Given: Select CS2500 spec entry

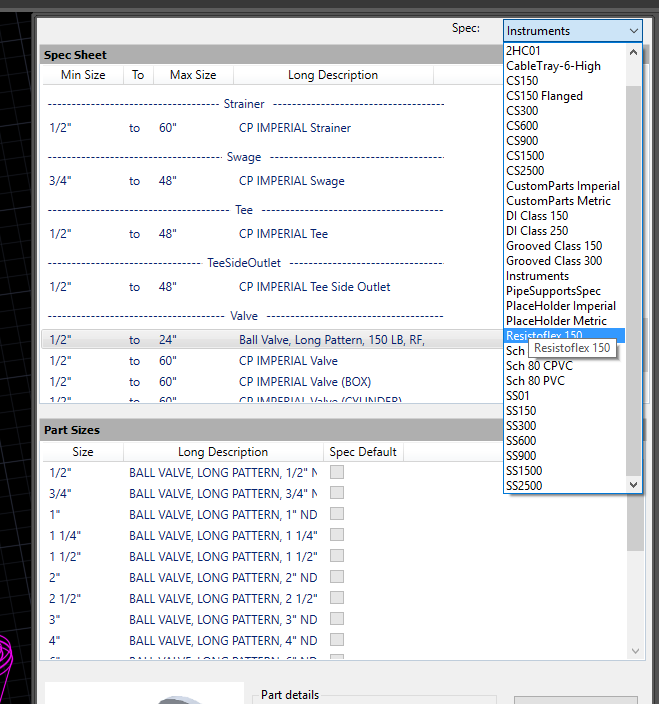Looking at the screenshot, I should point(565,171).
